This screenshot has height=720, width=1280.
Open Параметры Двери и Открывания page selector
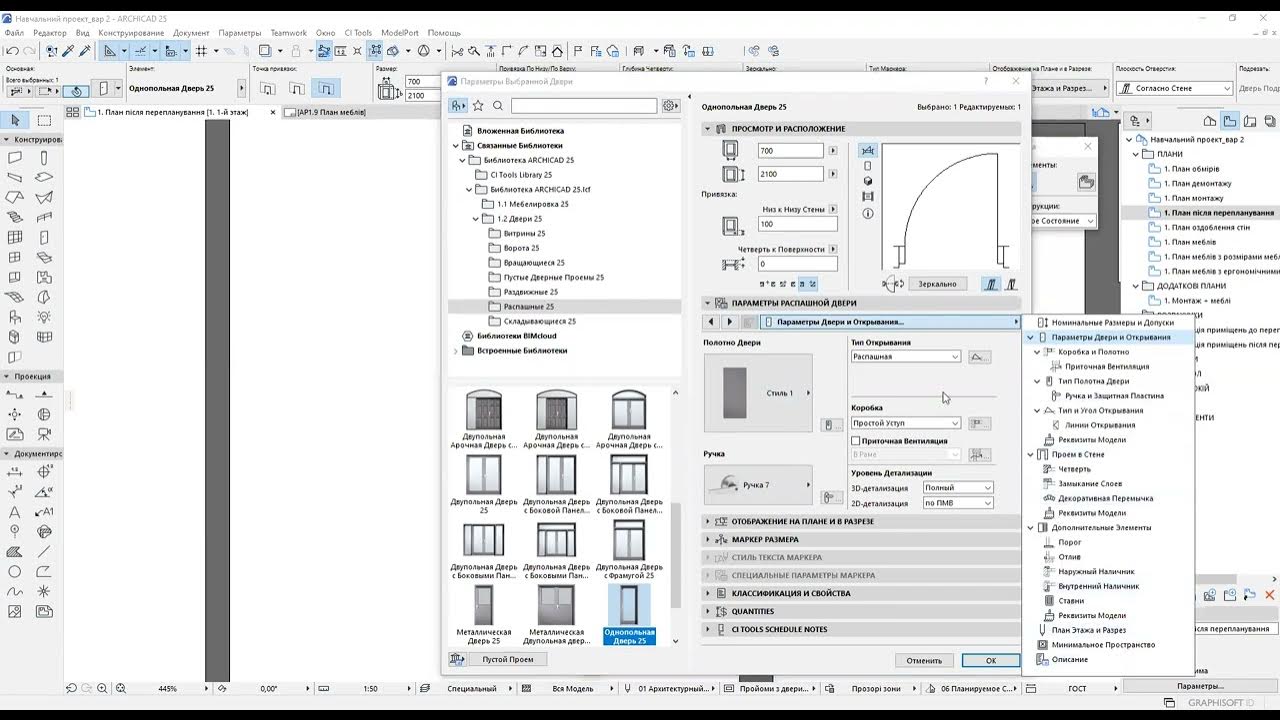click(x=890, y=322)
